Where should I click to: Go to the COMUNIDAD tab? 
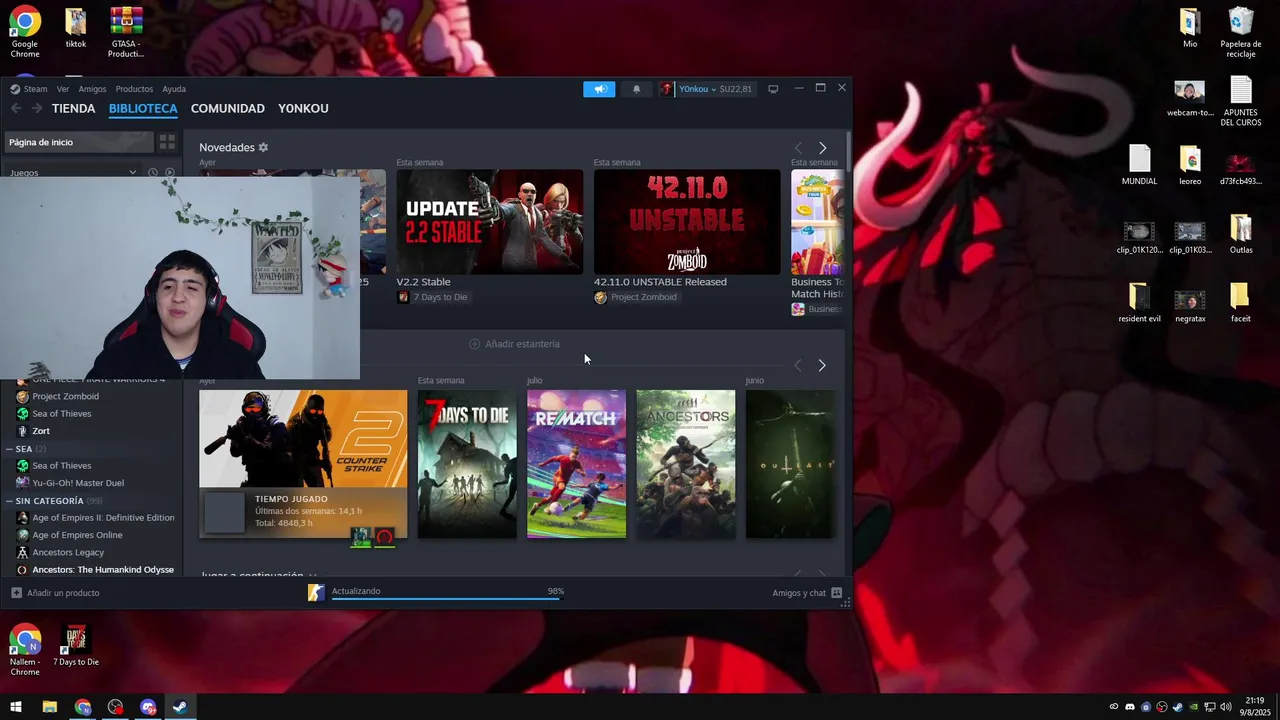point(228,108)
